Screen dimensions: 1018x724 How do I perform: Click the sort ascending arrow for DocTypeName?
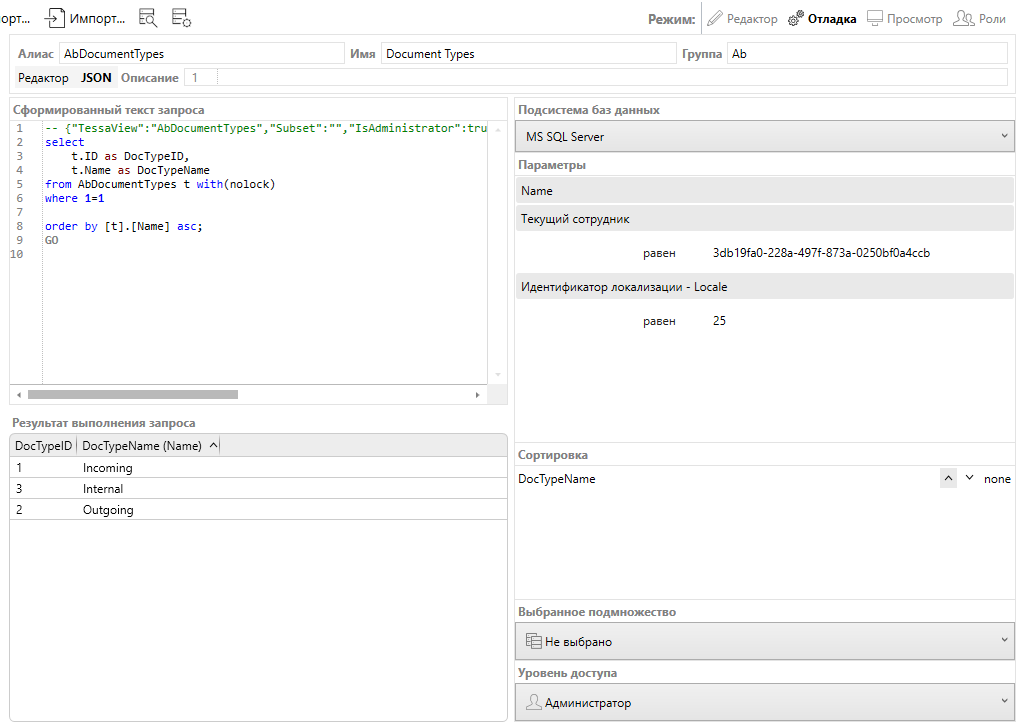(x=948, y=479)
